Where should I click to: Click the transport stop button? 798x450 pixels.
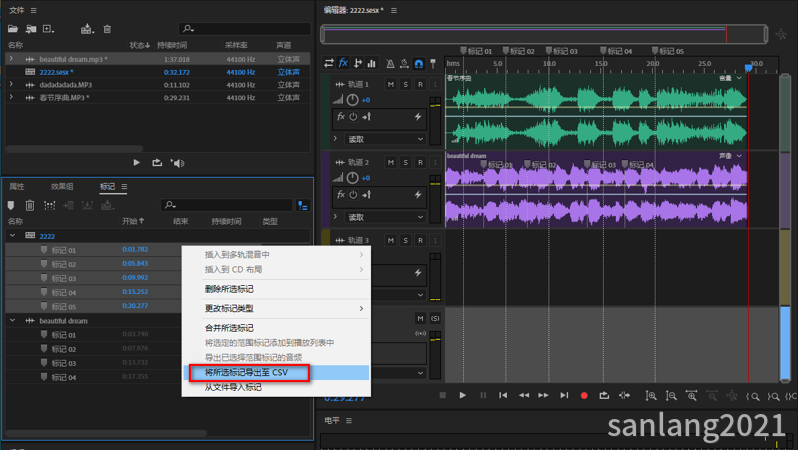(443, 396)
